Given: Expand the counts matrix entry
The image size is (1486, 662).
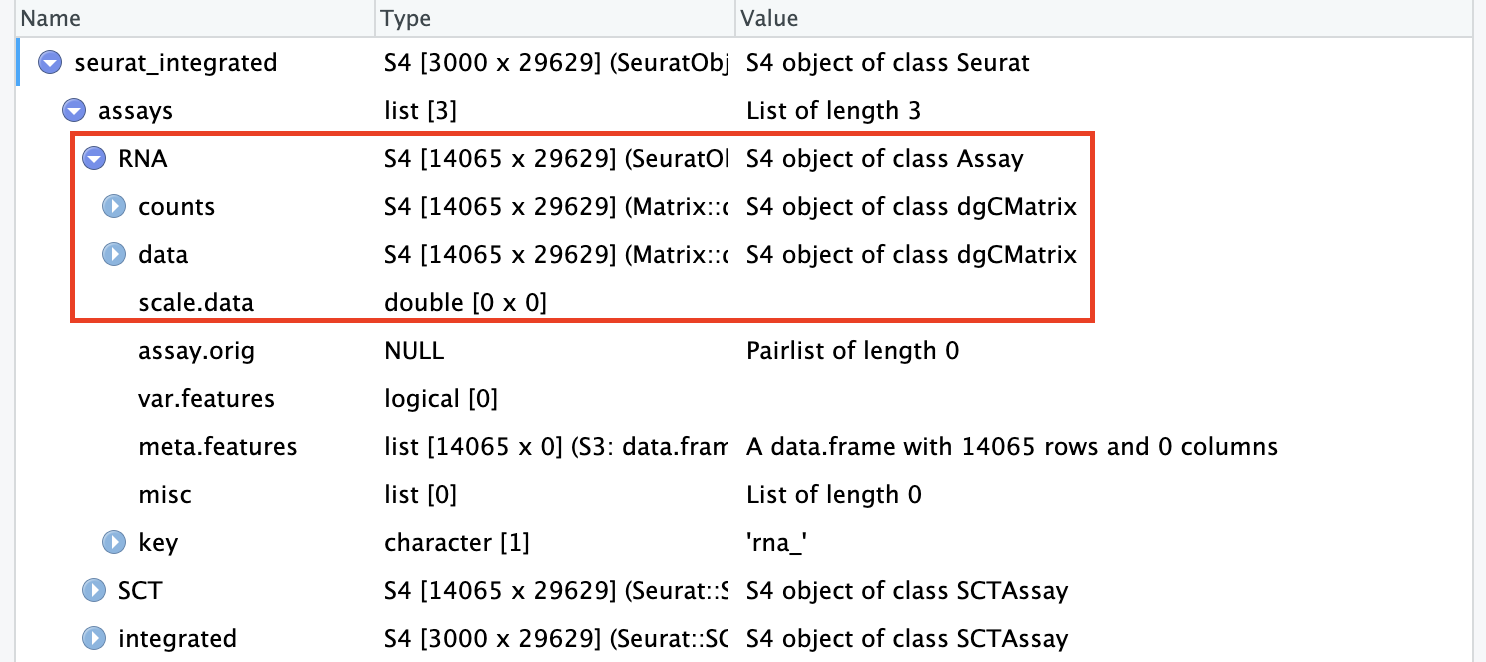Looking at the screenshot, I should [114, 207].
